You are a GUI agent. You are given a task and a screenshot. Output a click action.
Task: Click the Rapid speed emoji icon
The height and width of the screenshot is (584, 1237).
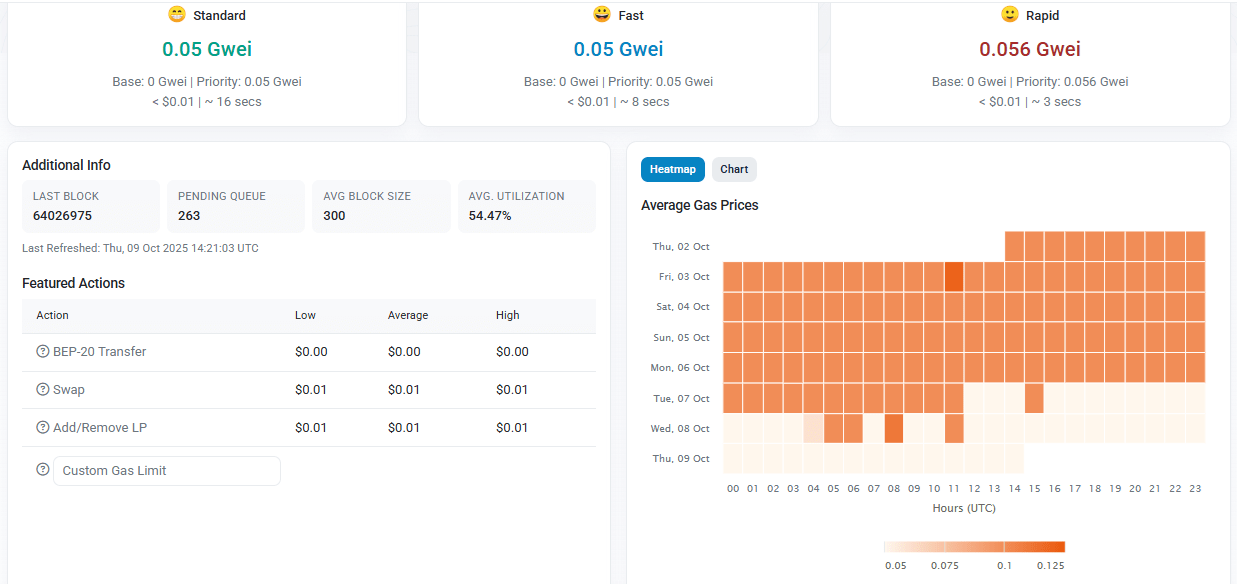1009,15
